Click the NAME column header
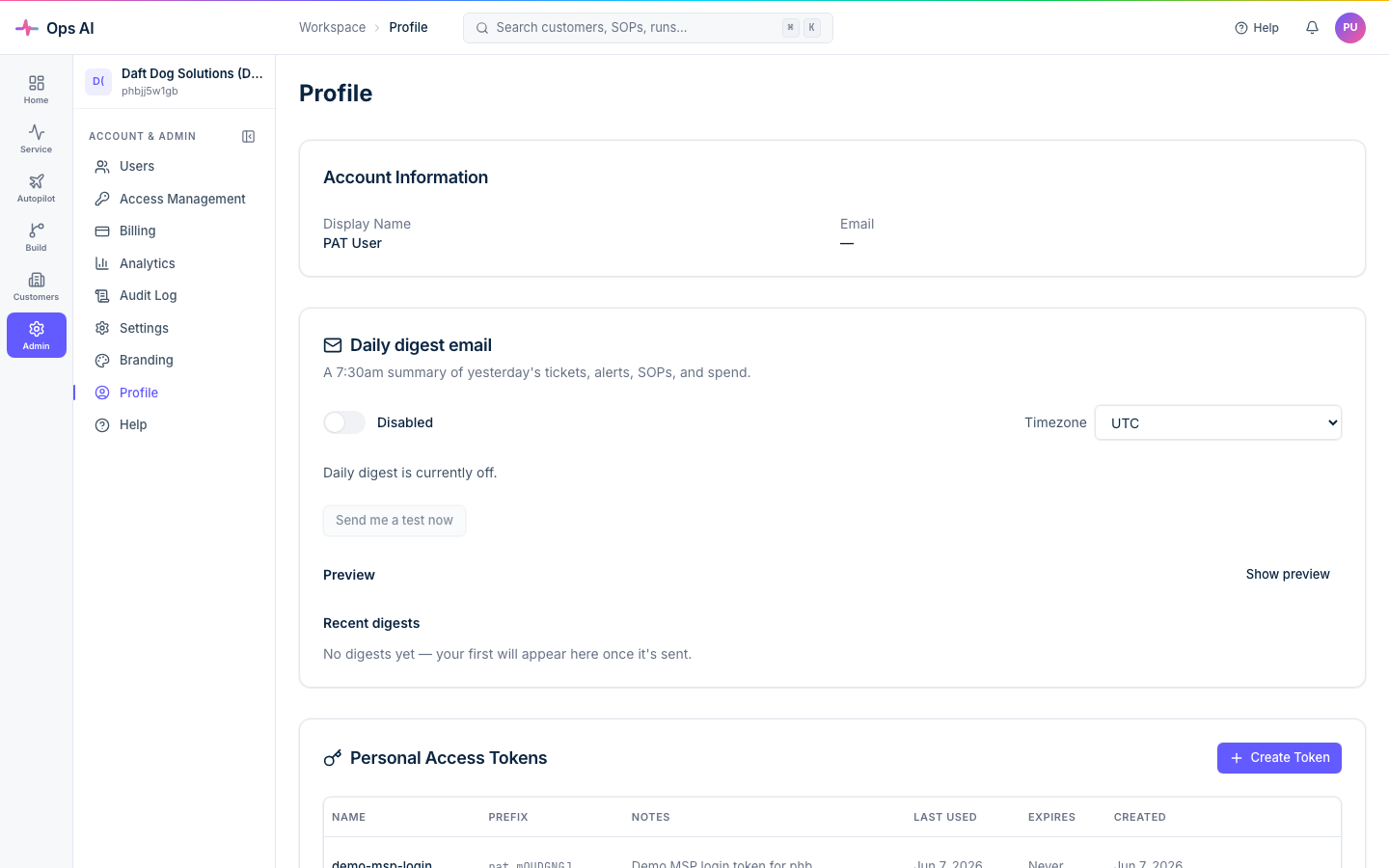Viewport: 1389px width, 868px height. coord(348,817)
